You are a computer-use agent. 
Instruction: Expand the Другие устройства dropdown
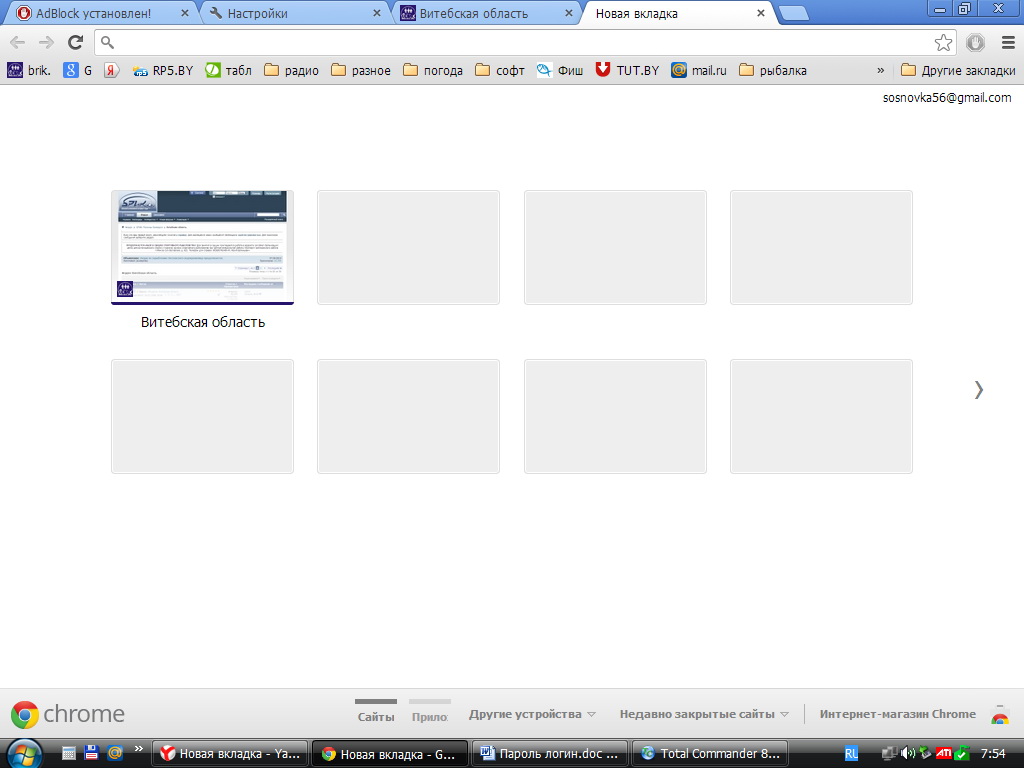pyautogui.click(x=532, y=714)
